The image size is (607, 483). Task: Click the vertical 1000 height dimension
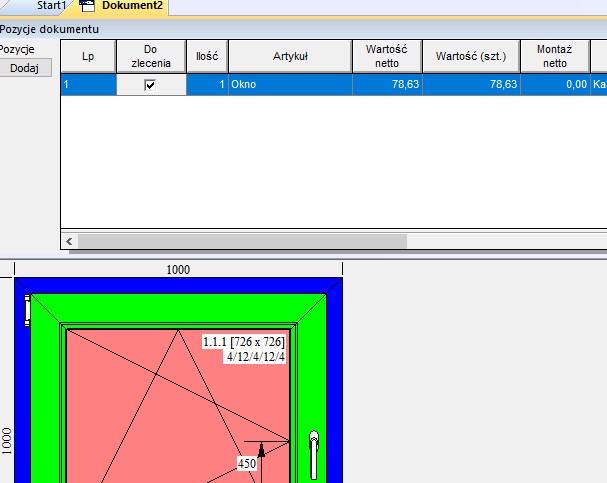pos(7,441)
